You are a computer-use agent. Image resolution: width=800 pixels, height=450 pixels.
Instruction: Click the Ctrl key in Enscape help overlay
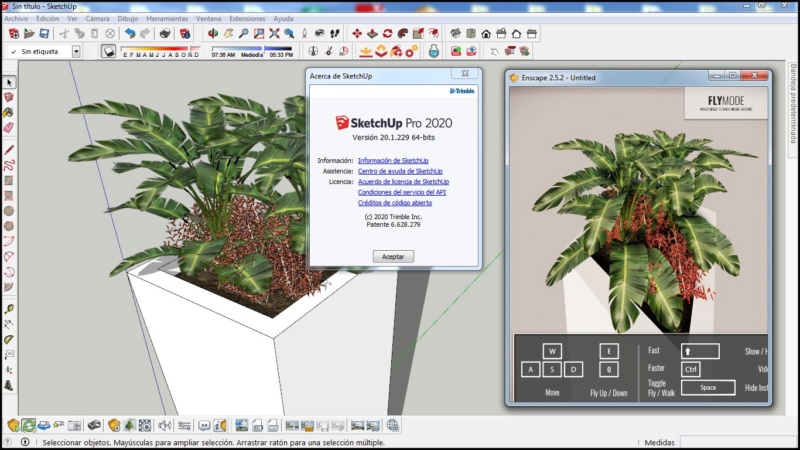point(690,369)
